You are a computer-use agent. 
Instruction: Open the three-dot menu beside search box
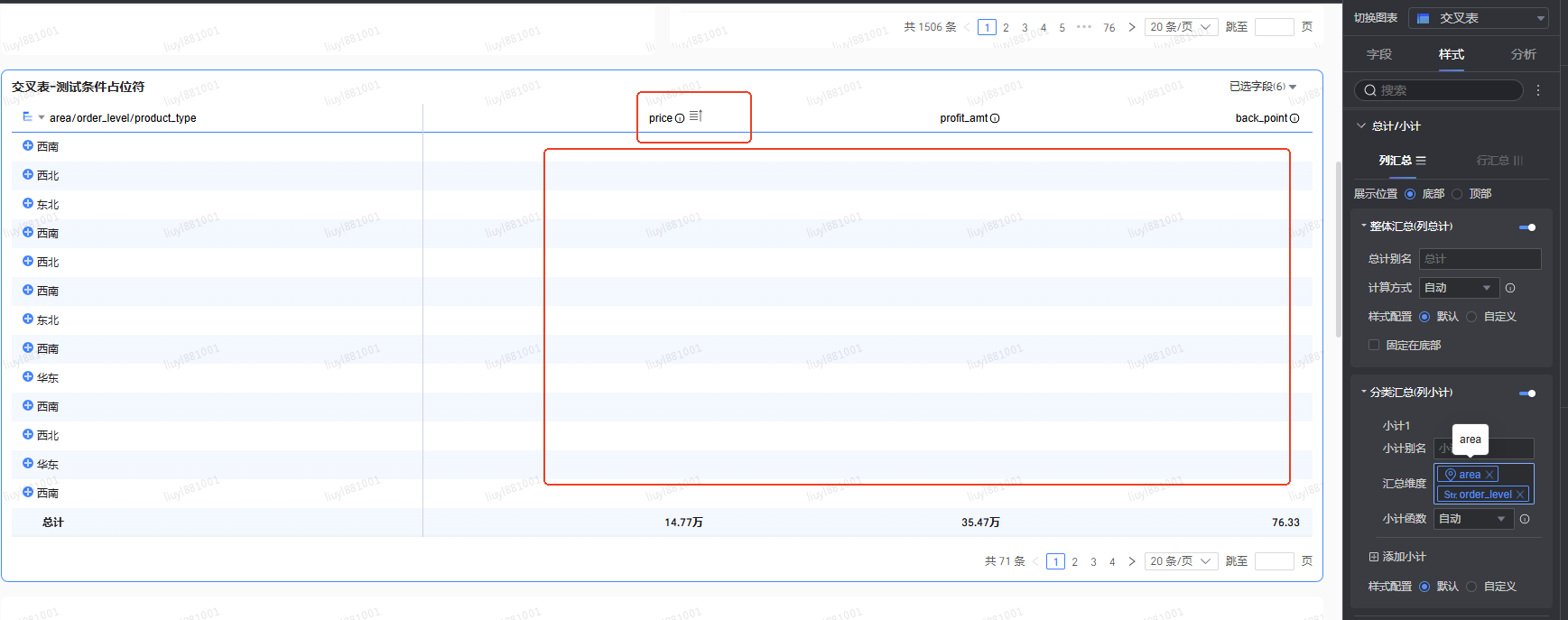1538,90
